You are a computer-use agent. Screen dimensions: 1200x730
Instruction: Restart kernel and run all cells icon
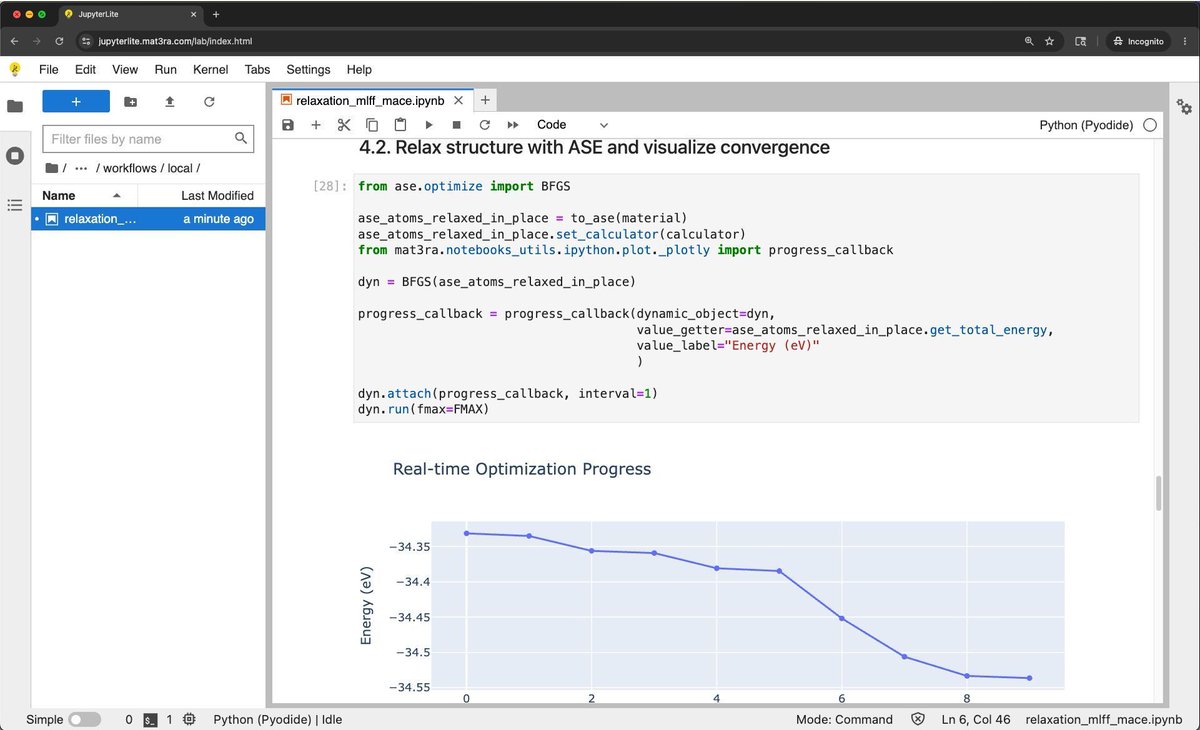point(513,125)
